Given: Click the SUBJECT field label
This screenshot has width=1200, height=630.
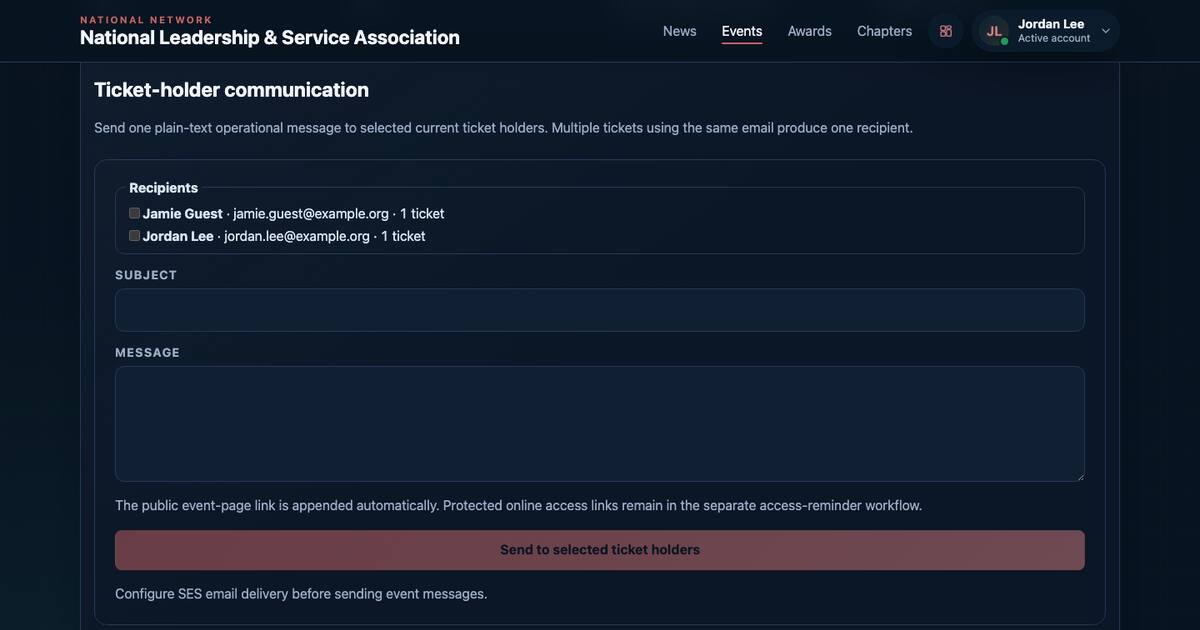Looking at the screenshot, I should pyautogui.click(x=146, y=275).
